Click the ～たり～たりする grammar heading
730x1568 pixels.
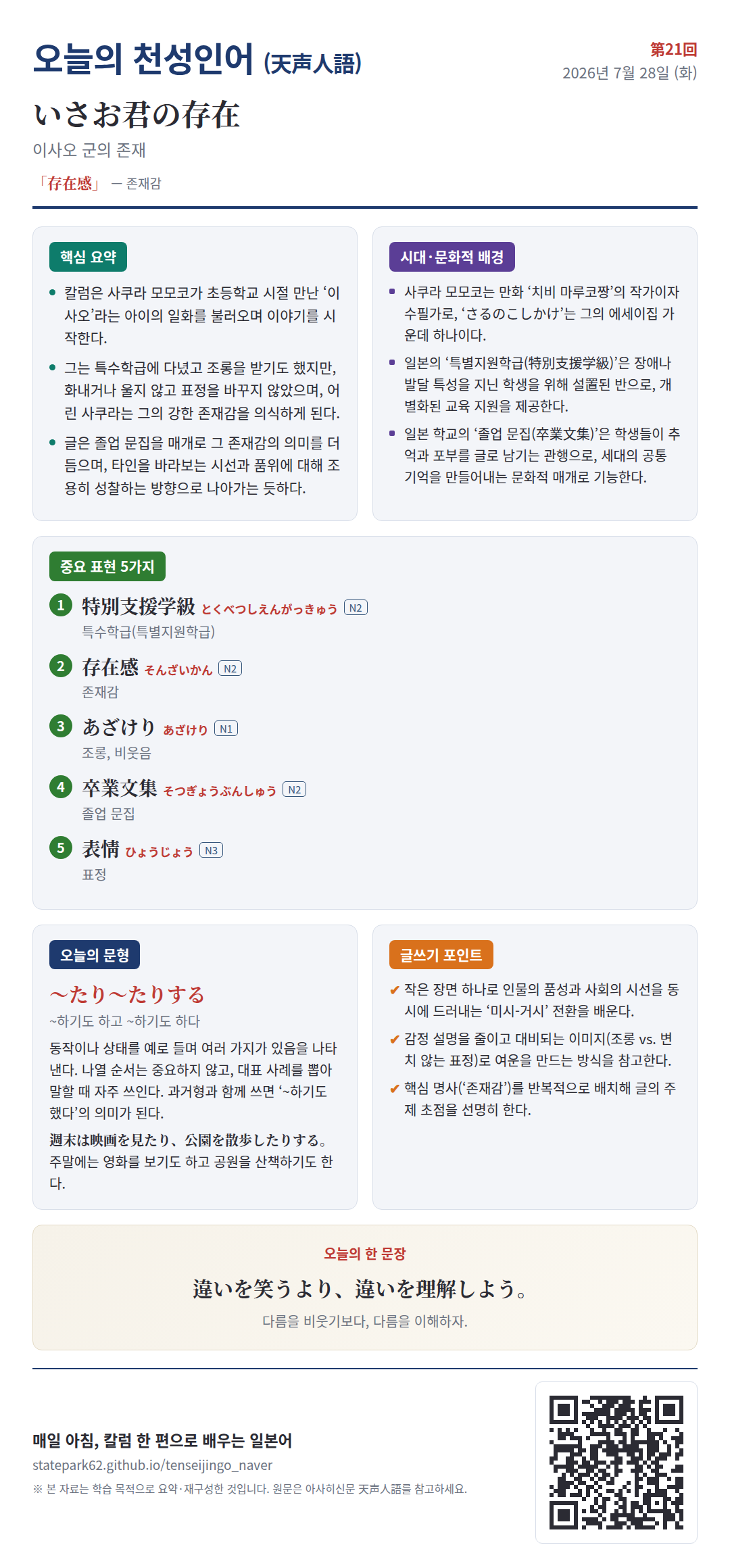pyautogui.click(x=127, y=994)
